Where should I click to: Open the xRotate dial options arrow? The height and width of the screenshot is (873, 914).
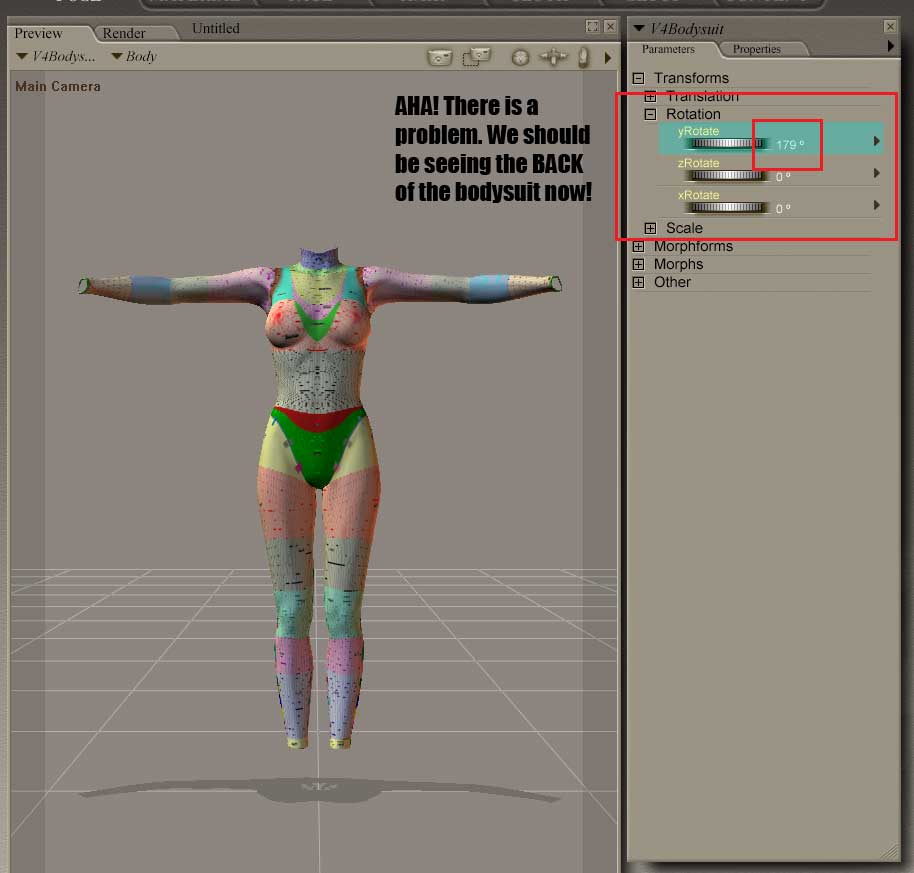877,205
